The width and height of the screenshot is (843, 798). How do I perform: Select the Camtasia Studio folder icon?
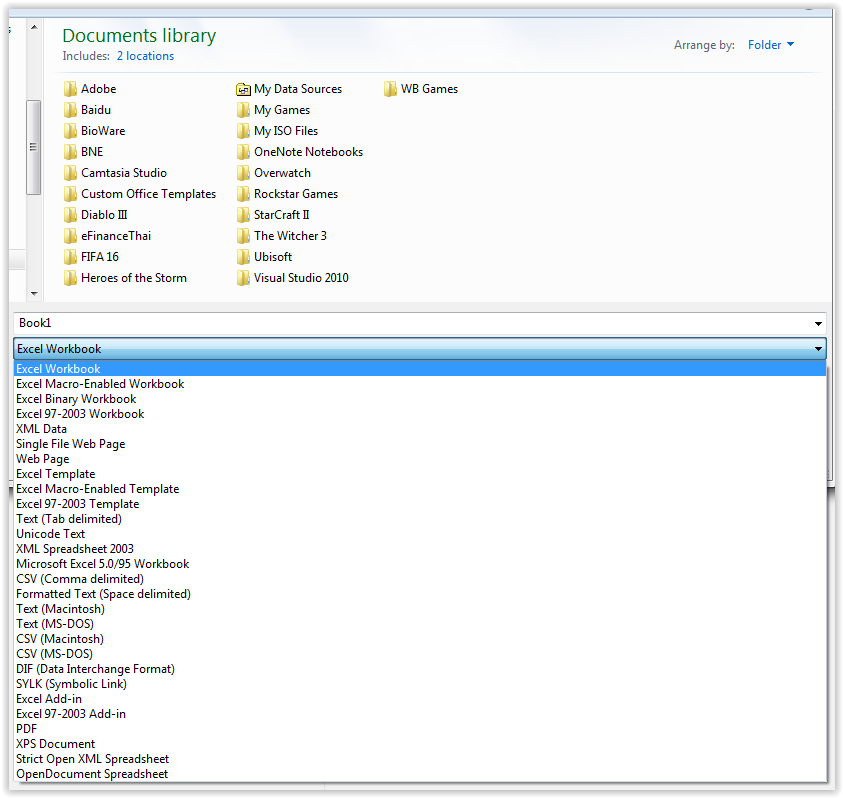point(70,173)
